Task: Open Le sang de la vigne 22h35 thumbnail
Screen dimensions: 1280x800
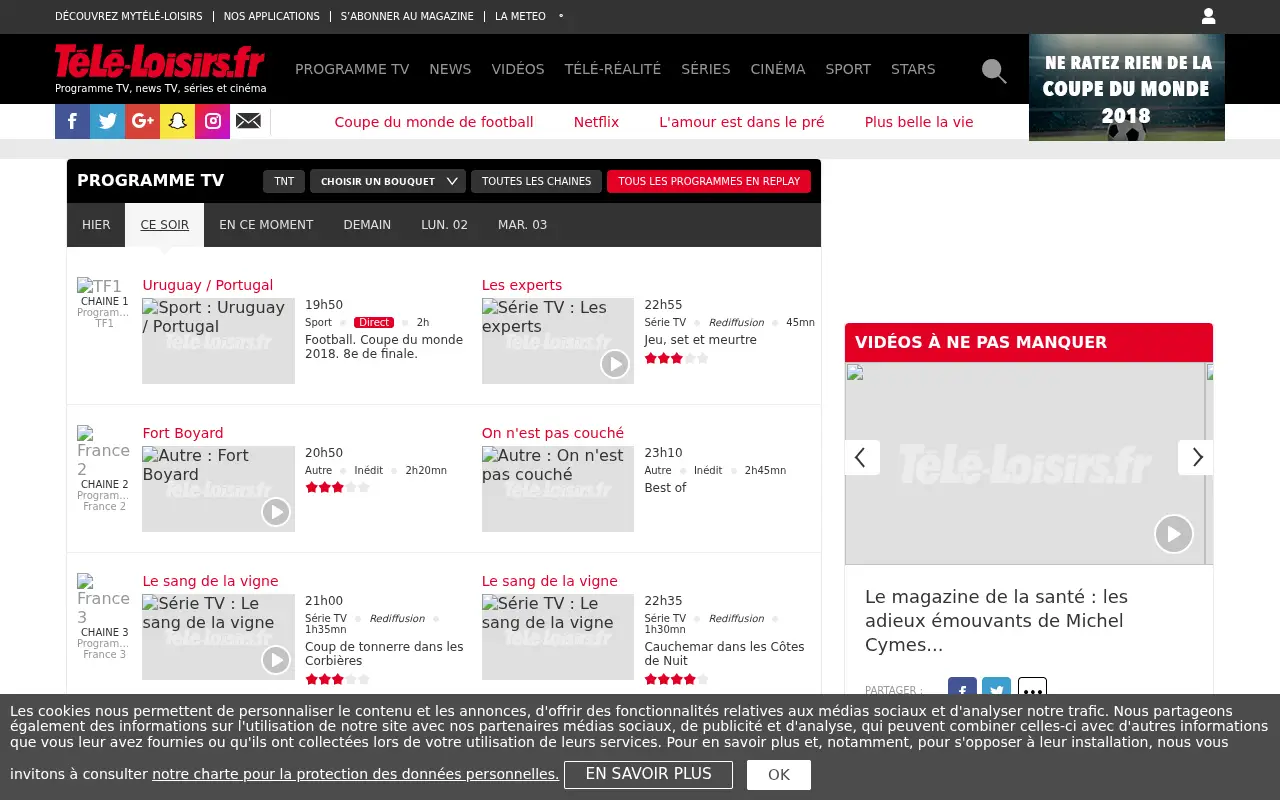Action: 558,637
